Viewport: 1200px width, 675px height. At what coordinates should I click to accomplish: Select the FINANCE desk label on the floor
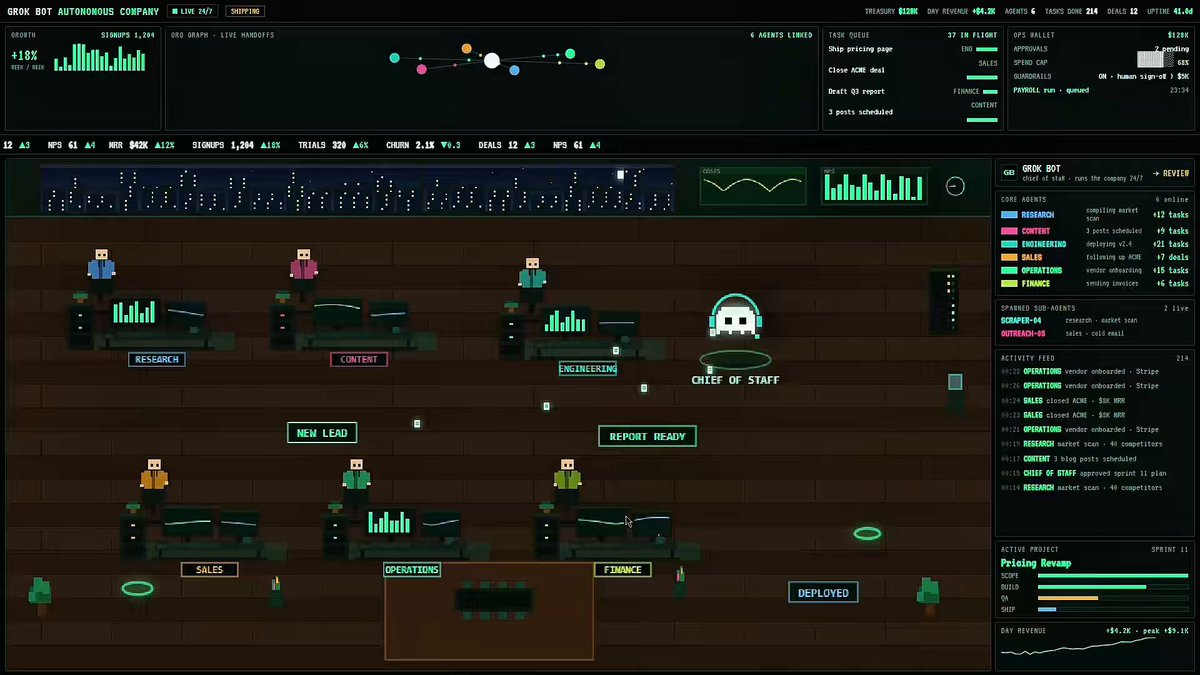point(623,570)
